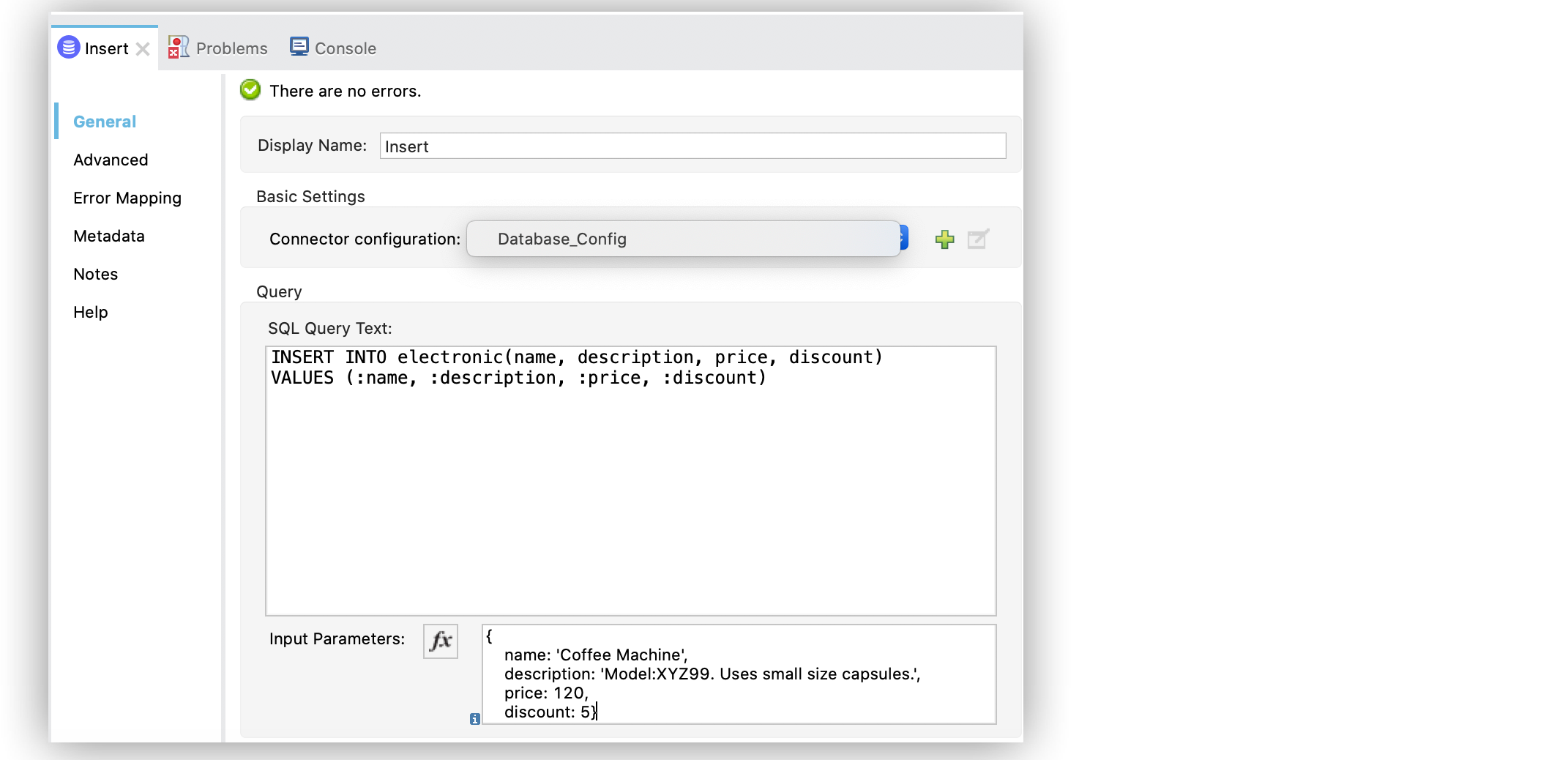Close the Insert tab

coord(143,48)
